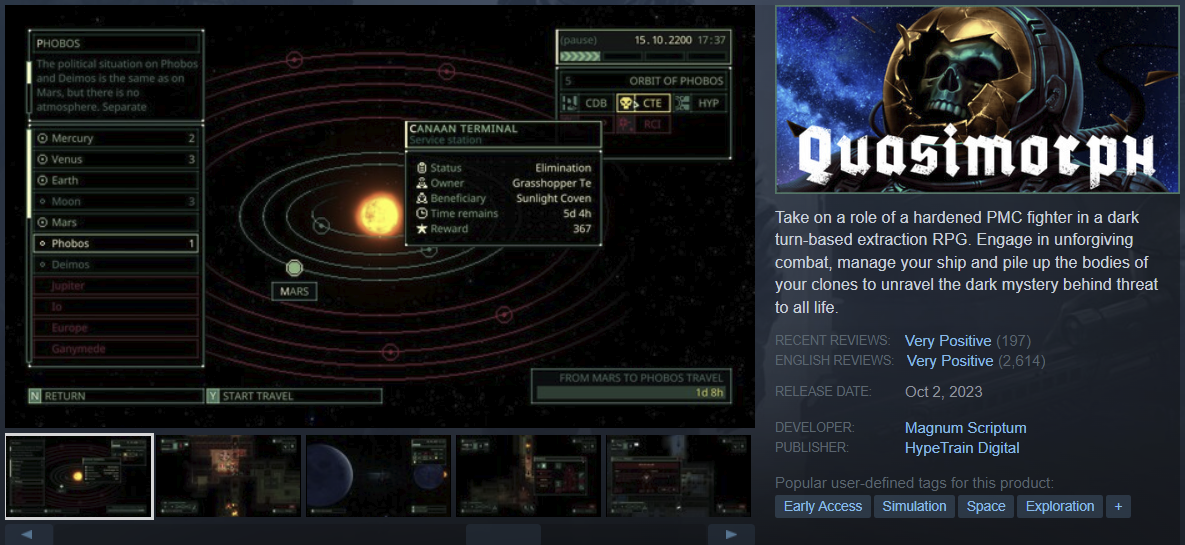Click the main solar system screenshot
Screen dimensions: 1185x545
click(380, 216)
